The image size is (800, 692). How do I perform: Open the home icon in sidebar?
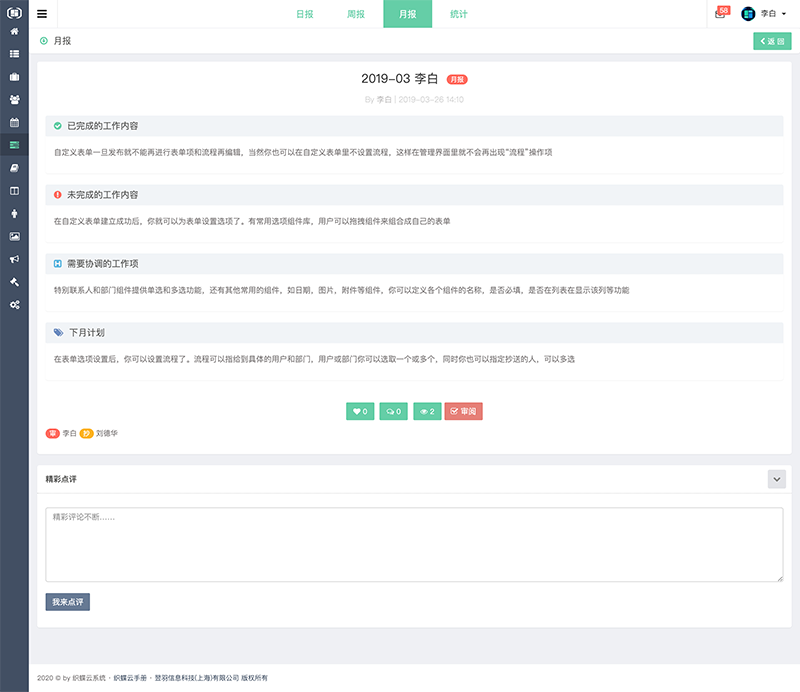pyautogui.click(x=14, y=32)
